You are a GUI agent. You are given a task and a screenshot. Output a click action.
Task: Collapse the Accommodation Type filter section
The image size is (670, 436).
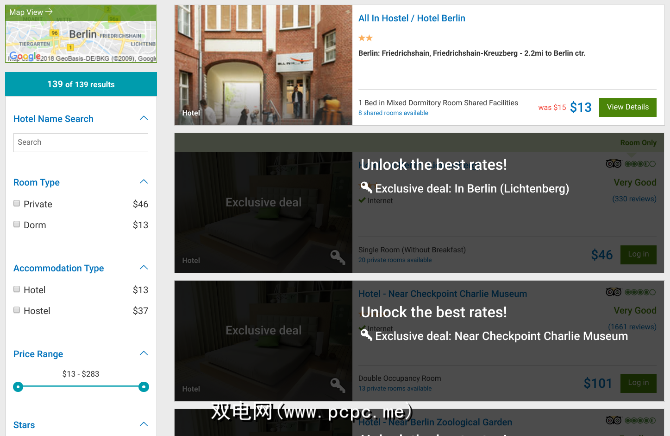coord(144,268)
